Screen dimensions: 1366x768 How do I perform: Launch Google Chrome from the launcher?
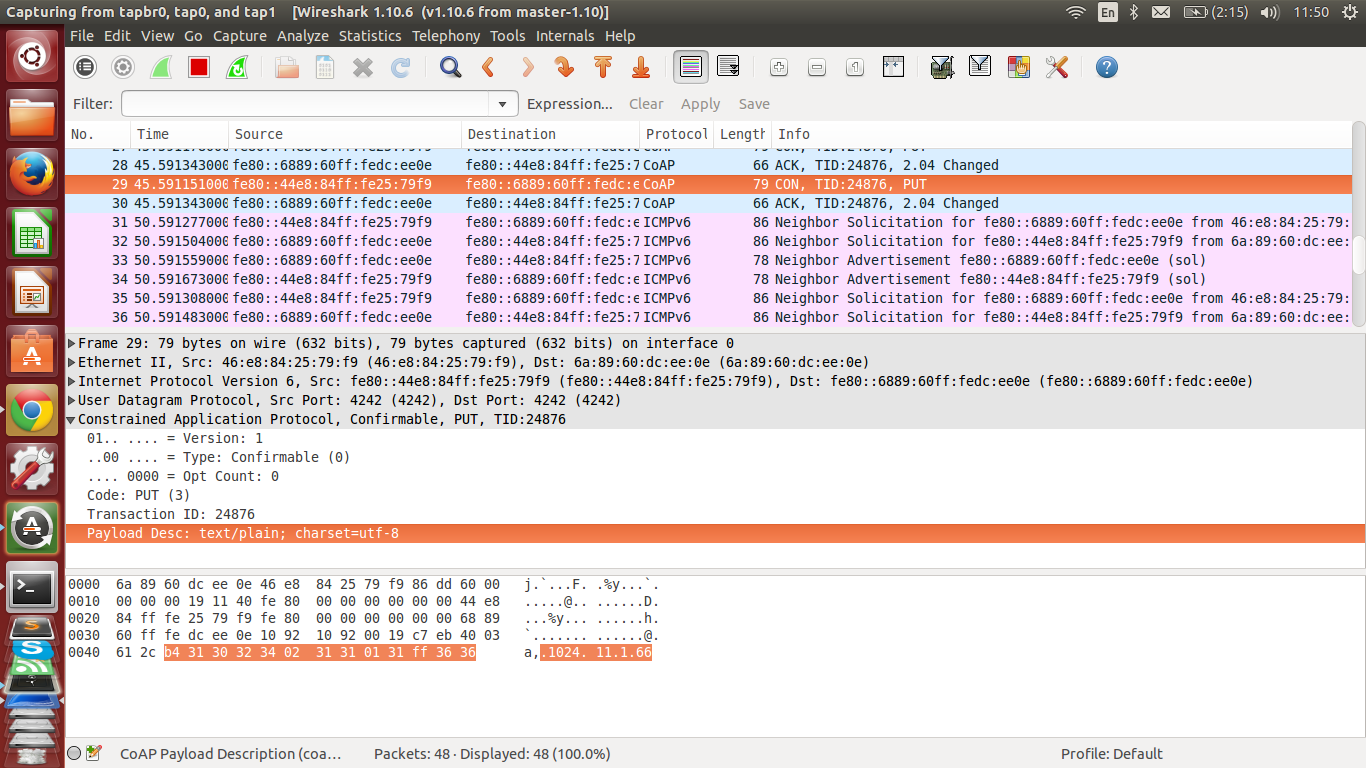(33, 410)
